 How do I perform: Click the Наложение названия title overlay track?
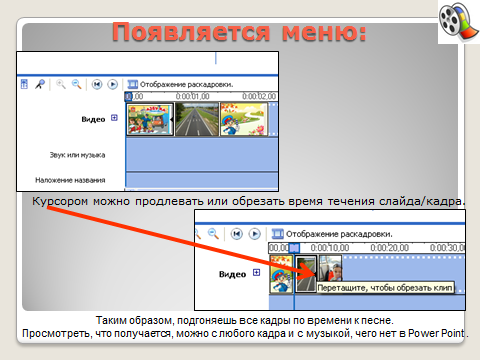click(x=202, y=180)
